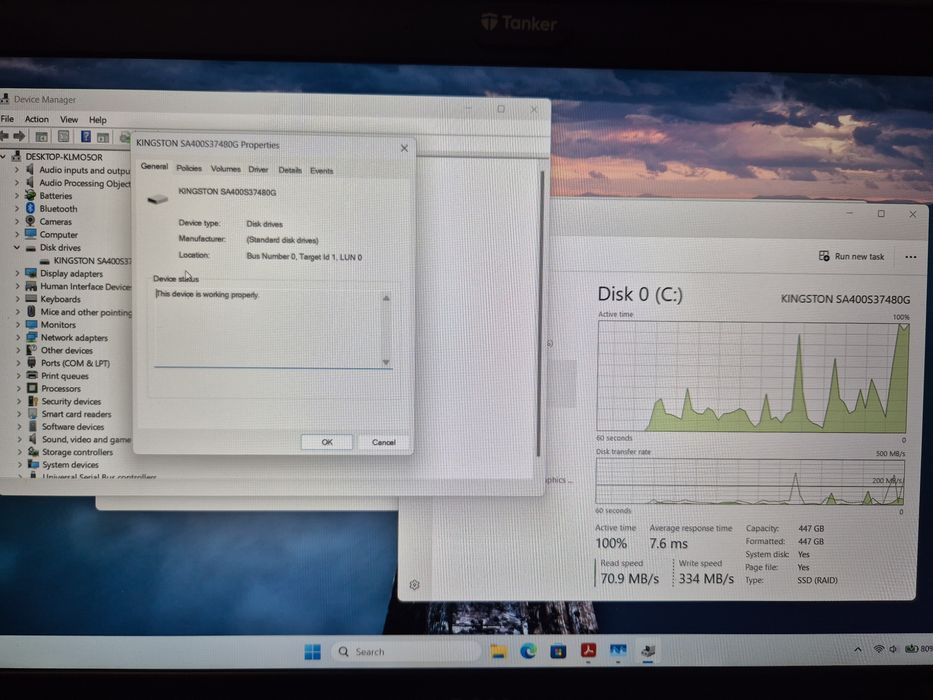Open the Windows Start menu

point(312,652)
